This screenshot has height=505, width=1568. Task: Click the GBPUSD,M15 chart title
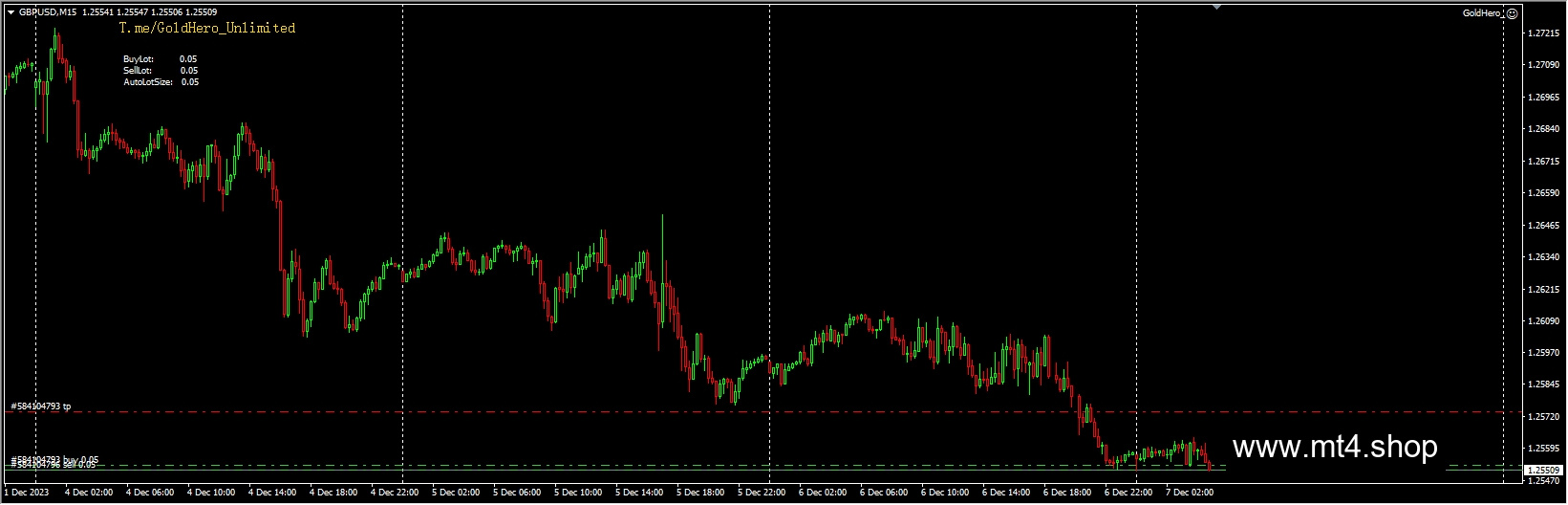coord(48,12)
